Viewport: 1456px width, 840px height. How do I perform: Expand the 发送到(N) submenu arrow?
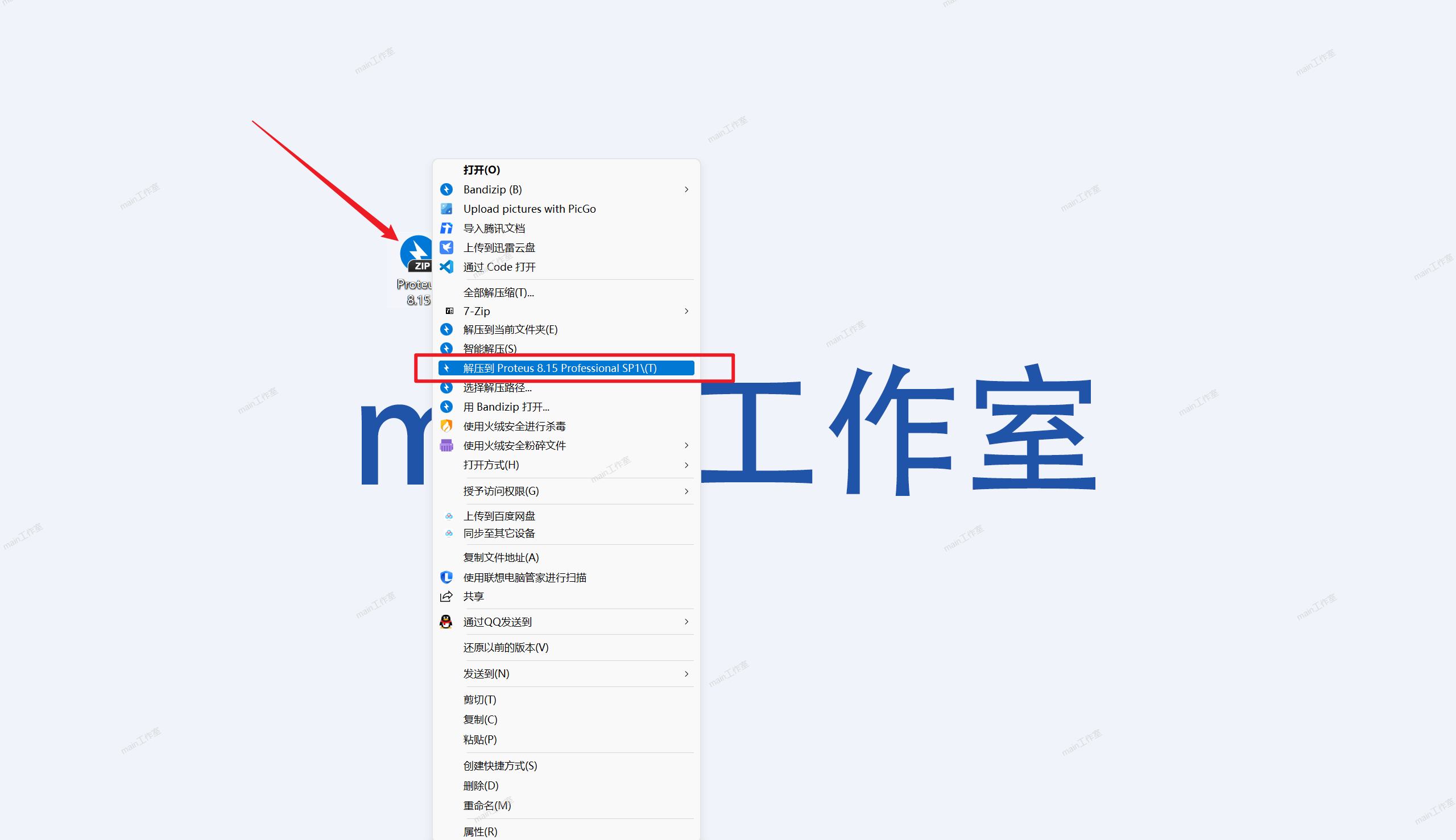tap(686, 674)
